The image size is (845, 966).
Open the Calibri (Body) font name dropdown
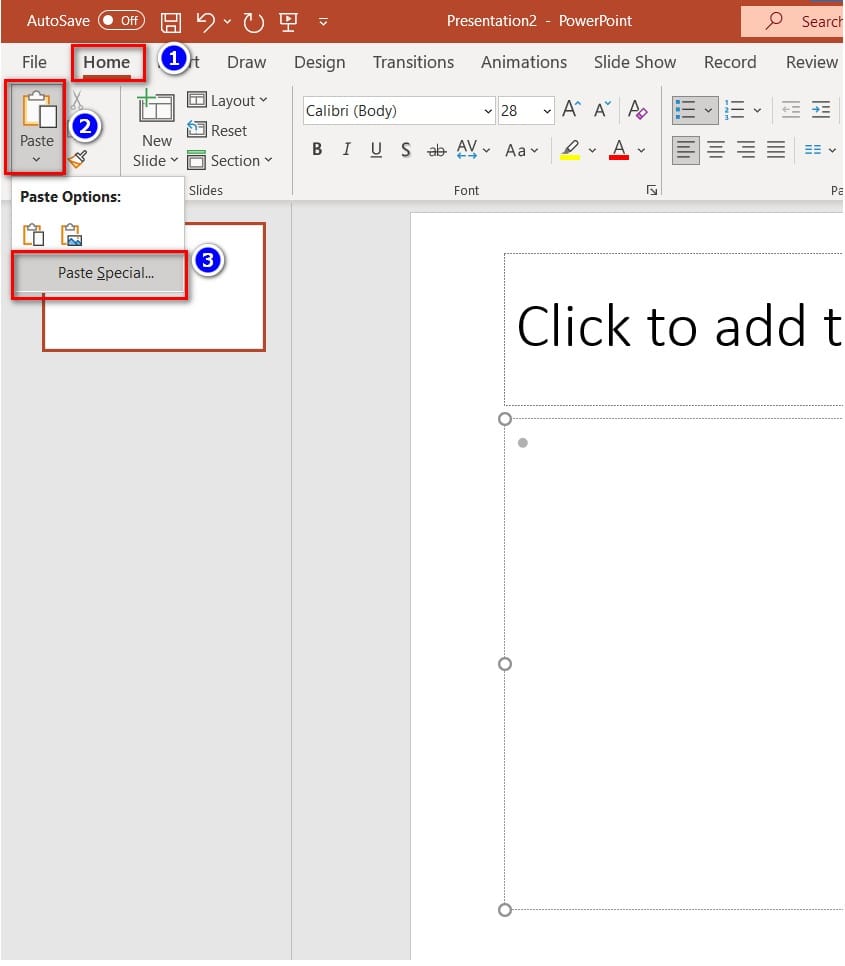coord(488,111)
